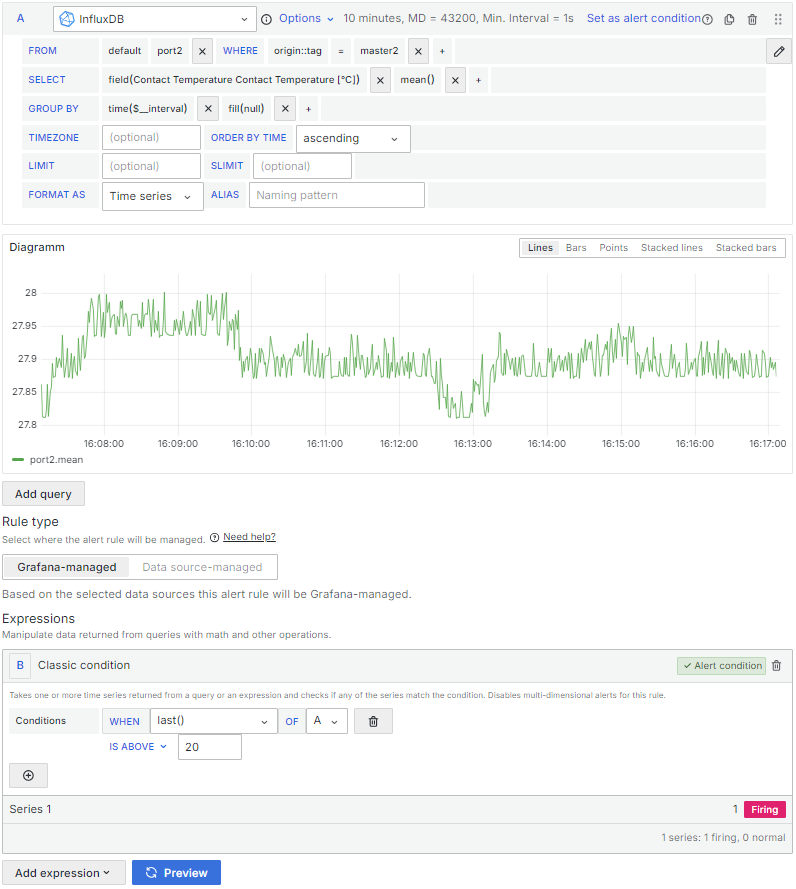Switch chart to Stacked lines view
The height and width of the screenshot is (889, 796).
click(x=671, y=248)
